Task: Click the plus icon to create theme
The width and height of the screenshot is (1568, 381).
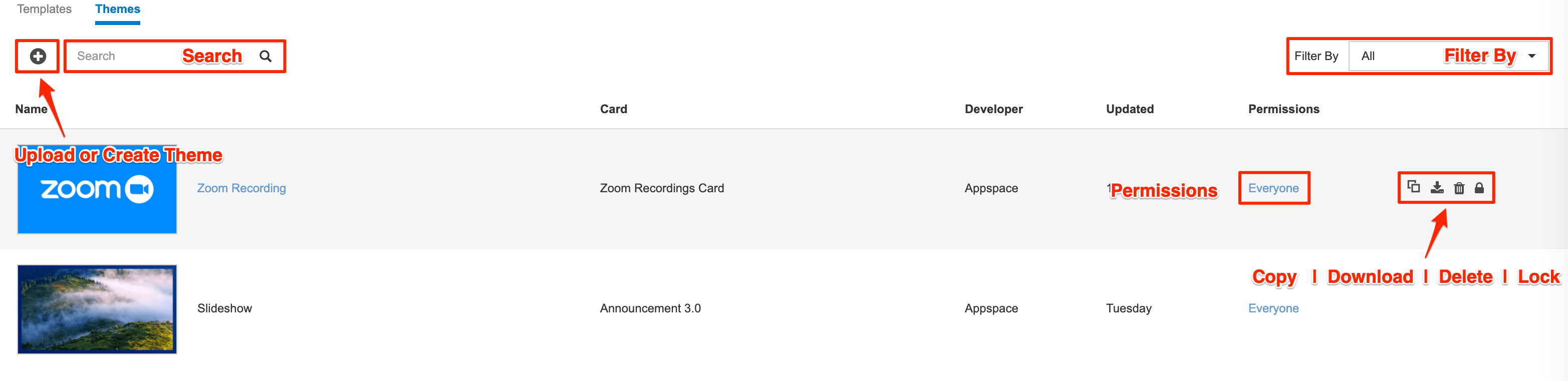Action: pyautogui.click(x=38, y=56)
